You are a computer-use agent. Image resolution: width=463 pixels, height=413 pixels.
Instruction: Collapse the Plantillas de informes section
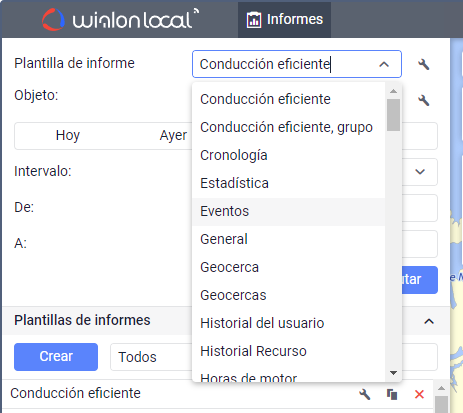429,321
